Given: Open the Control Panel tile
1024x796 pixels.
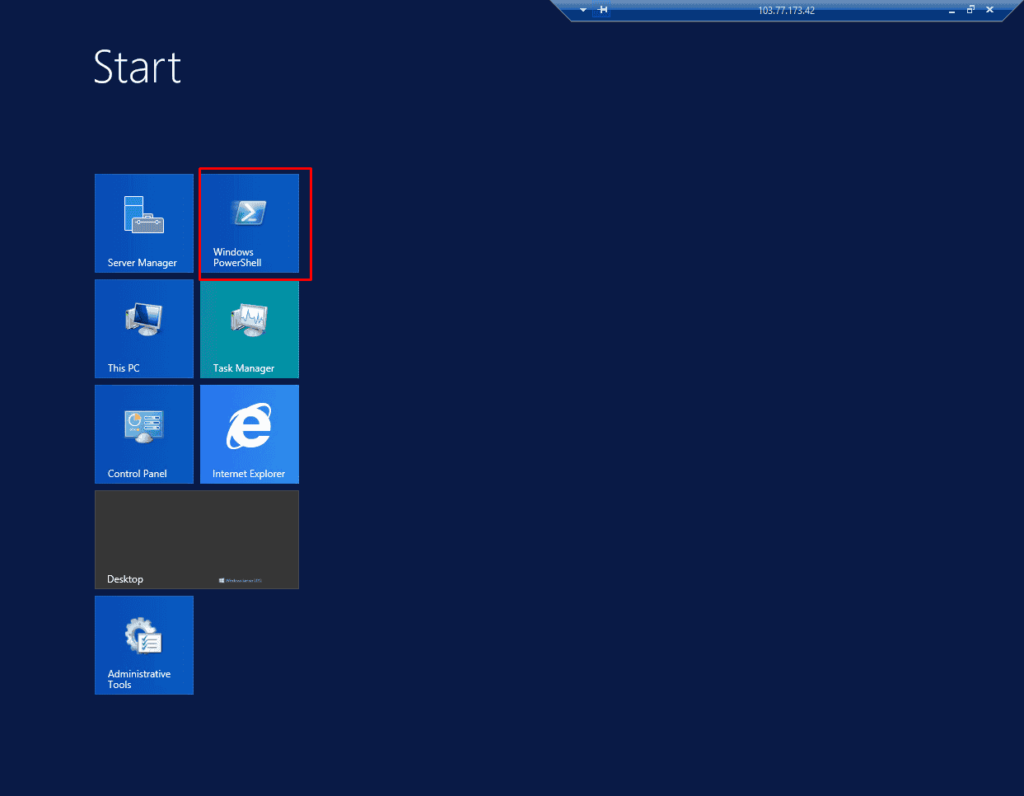Looking at the screenshot, I should click(x=144, y=434).
